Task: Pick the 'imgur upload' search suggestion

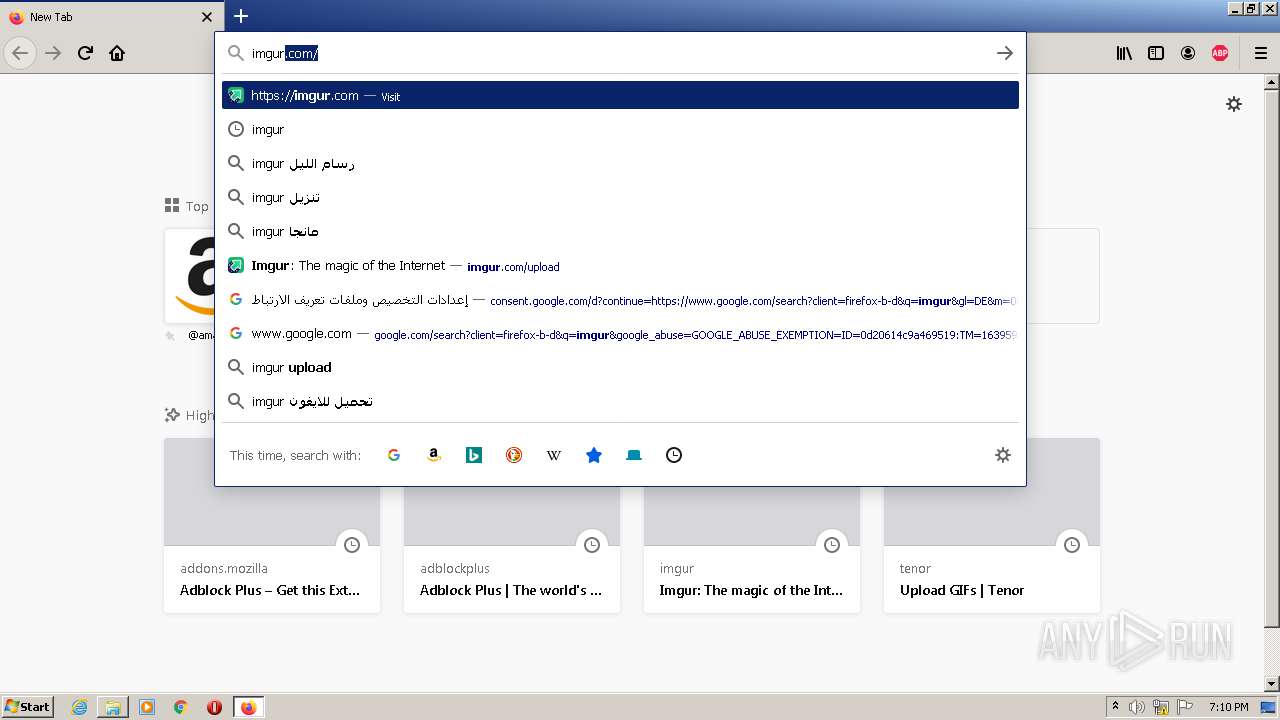Action: (620, 367)
